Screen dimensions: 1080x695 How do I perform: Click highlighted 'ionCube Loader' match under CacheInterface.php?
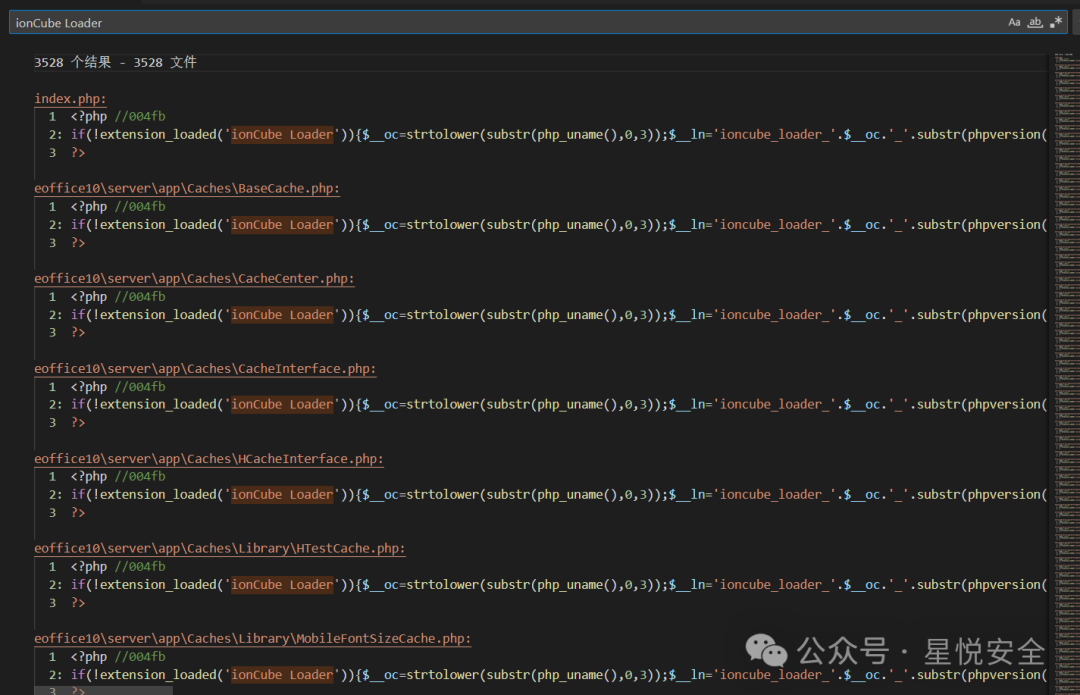[282, 404]
